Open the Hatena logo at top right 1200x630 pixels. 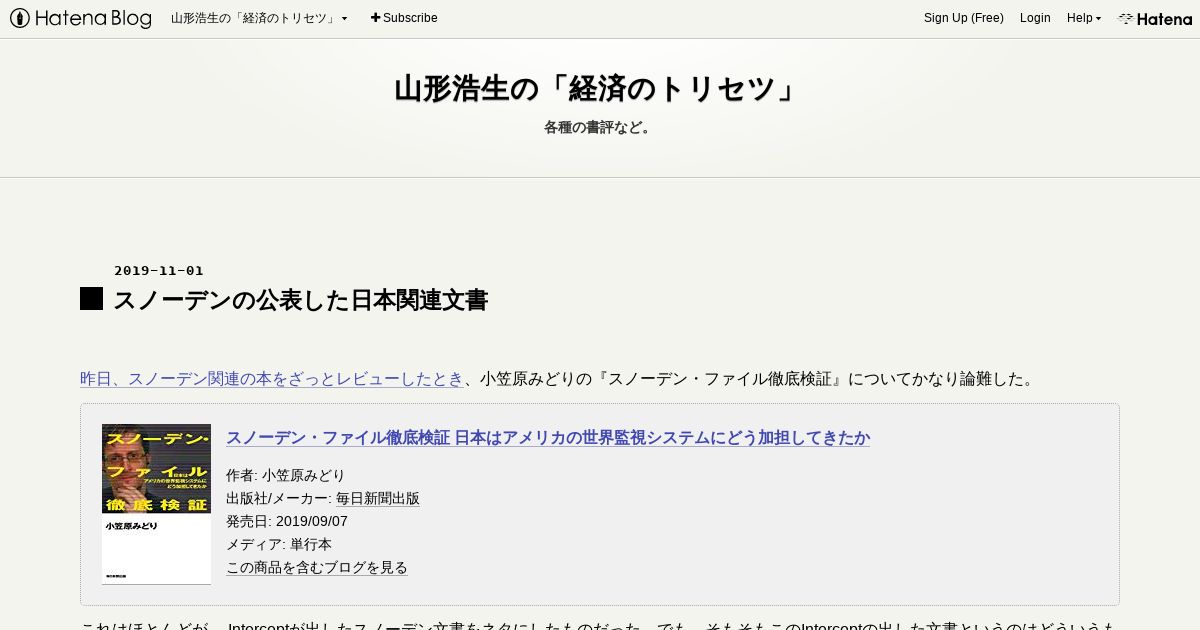click(1155, 18)
